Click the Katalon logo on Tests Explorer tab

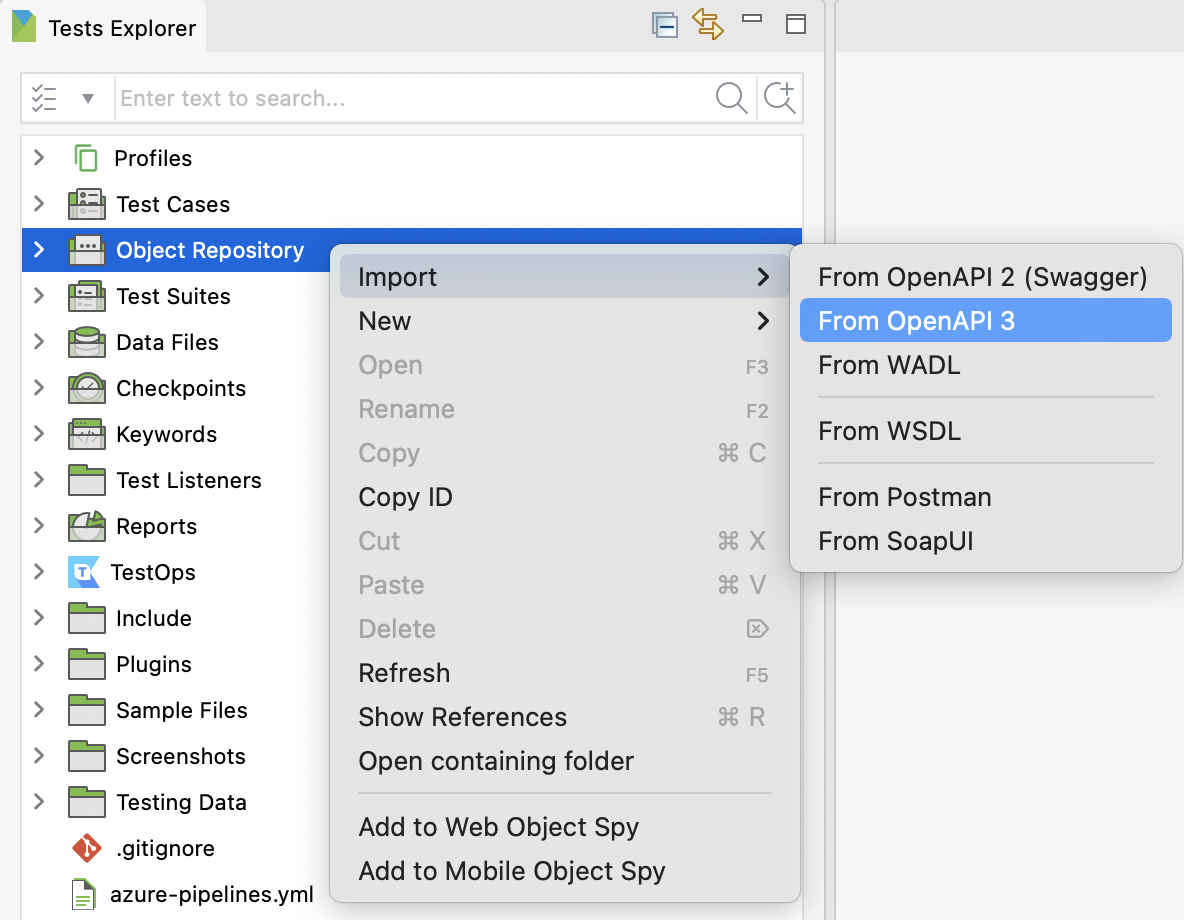(23, 26)
